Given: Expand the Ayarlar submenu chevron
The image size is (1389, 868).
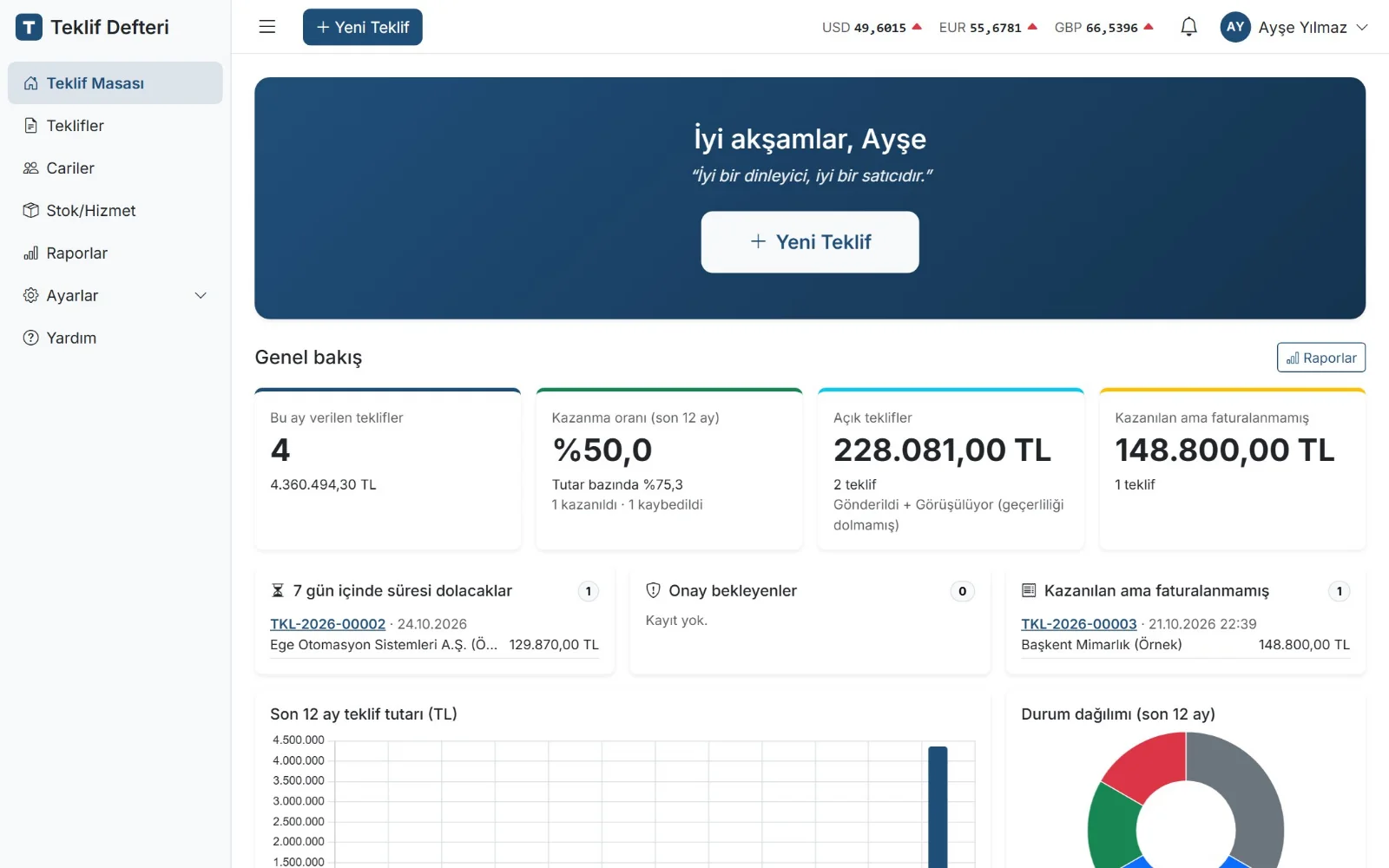Looking at the screenshot, I should (201, 296).
